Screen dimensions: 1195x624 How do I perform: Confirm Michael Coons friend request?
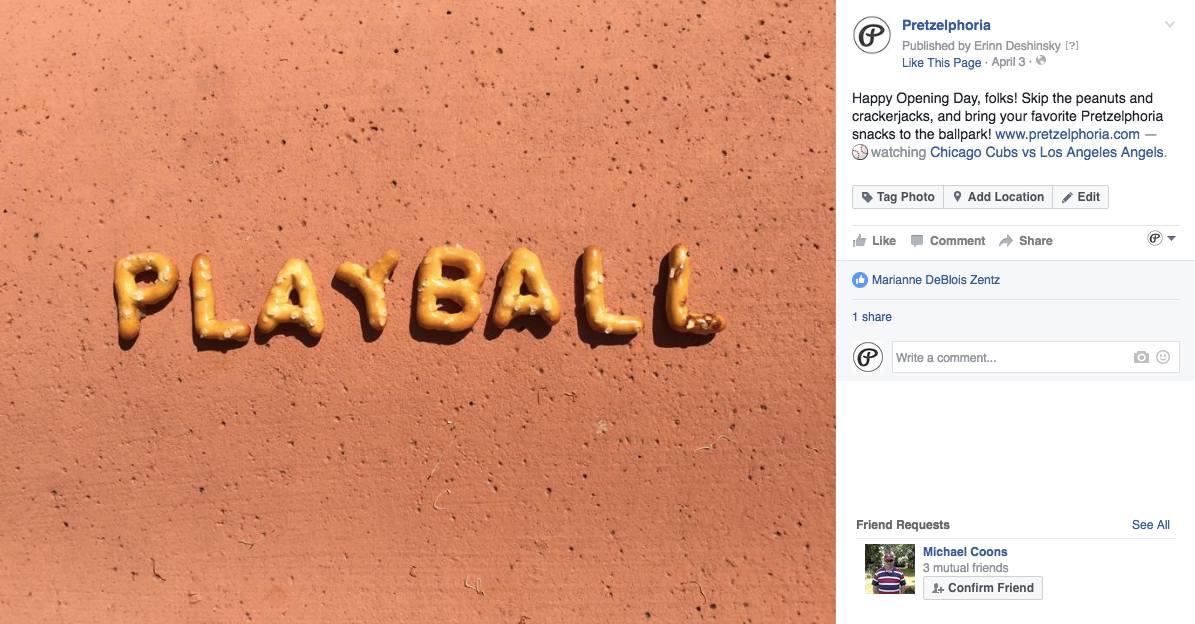(982, 587)
